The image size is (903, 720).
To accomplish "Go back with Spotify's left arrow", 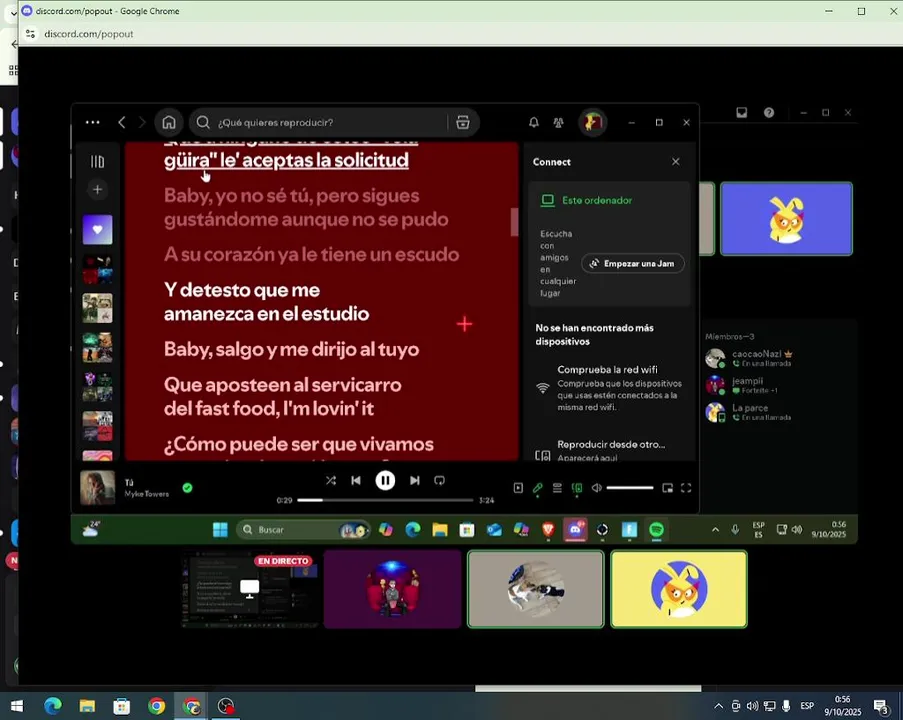I will click(122, 122).
